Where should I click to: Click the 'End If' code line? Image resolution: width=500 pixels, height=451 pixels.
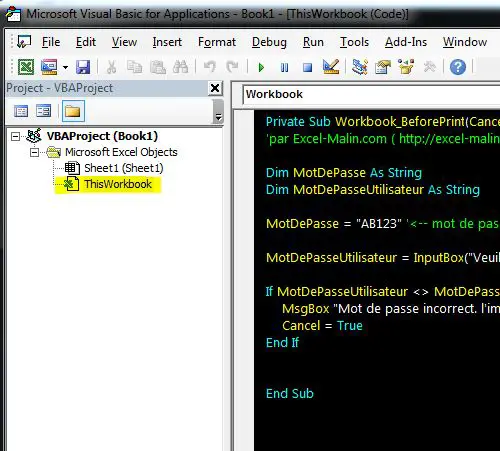point(282,343)
